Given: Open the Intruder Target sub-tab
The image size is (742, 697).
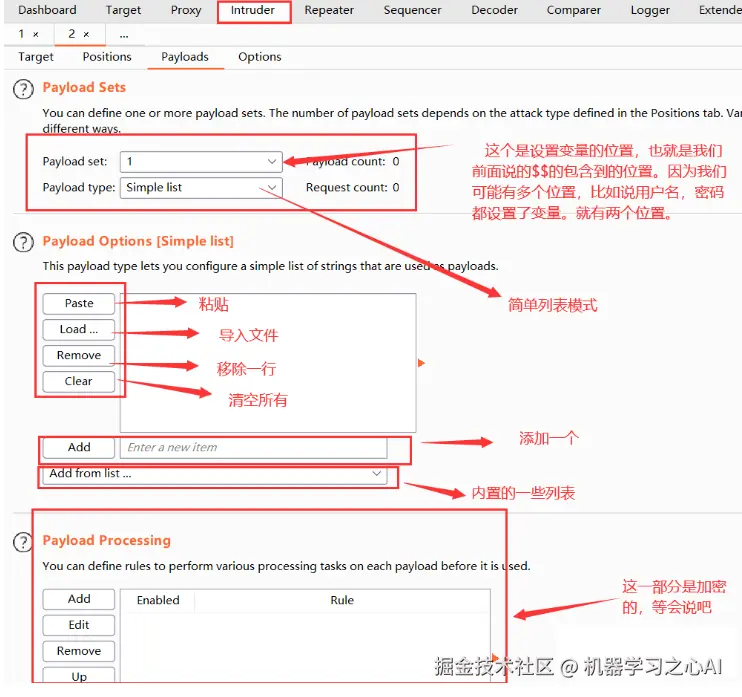Looking at the screenshot, I should coord(36,57).
